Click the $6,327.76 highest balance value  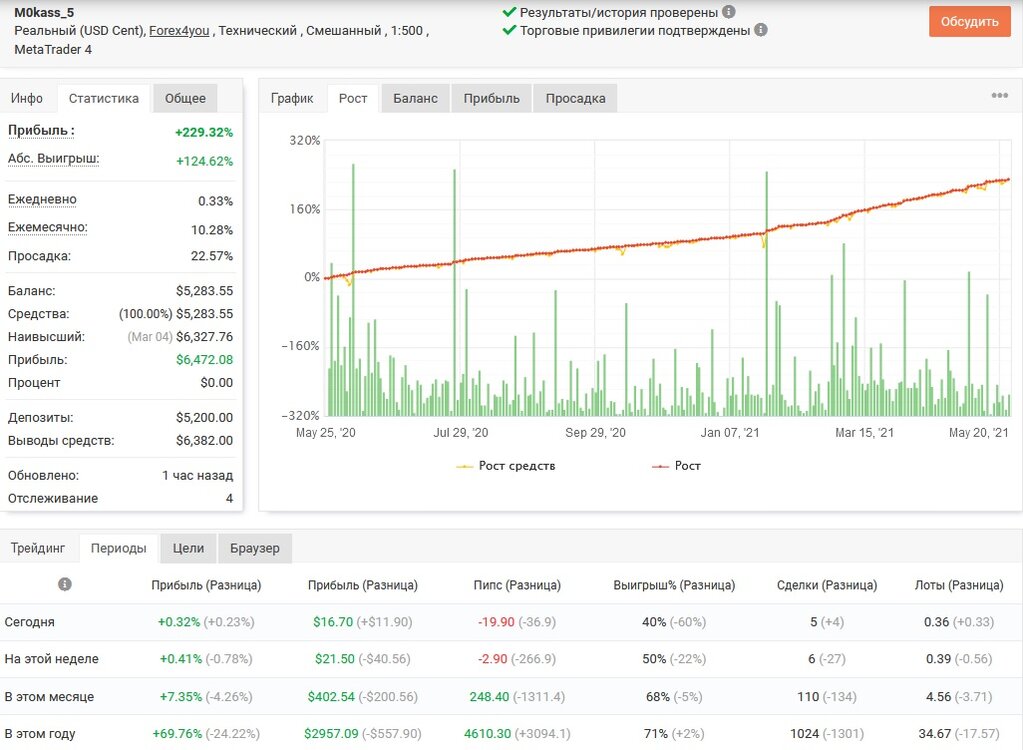tap(204, 337)
